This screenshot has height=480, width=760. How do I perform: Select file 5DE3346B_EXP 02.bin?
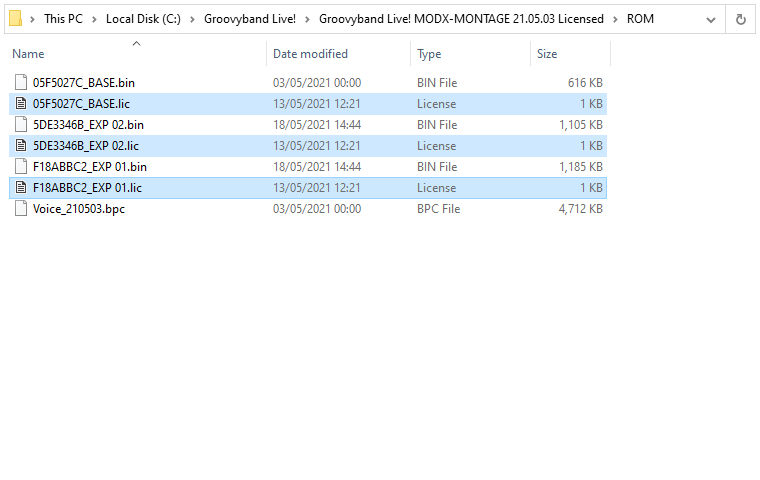(x=88, y=125)
